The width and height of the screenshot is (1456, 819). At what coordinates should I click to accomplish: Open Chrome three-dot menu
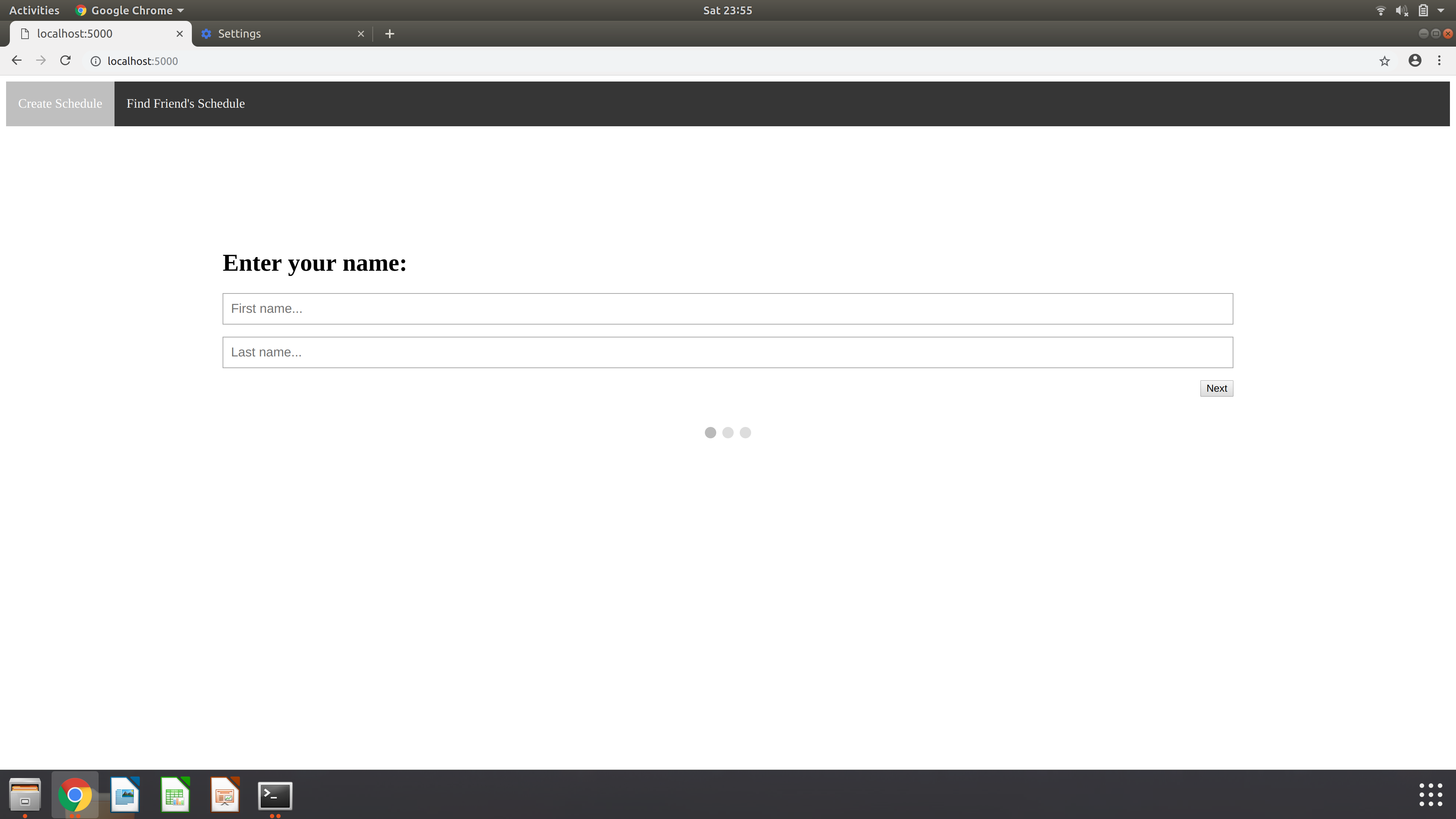coord(1439,61)
